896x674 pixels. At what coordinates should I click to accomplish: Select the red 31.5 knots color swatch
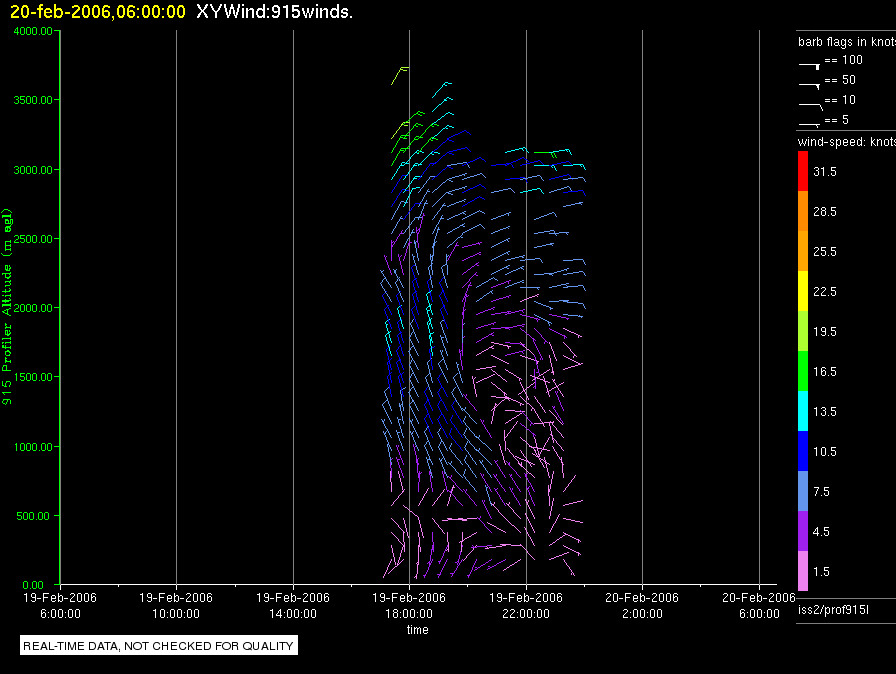pos(803,171)
